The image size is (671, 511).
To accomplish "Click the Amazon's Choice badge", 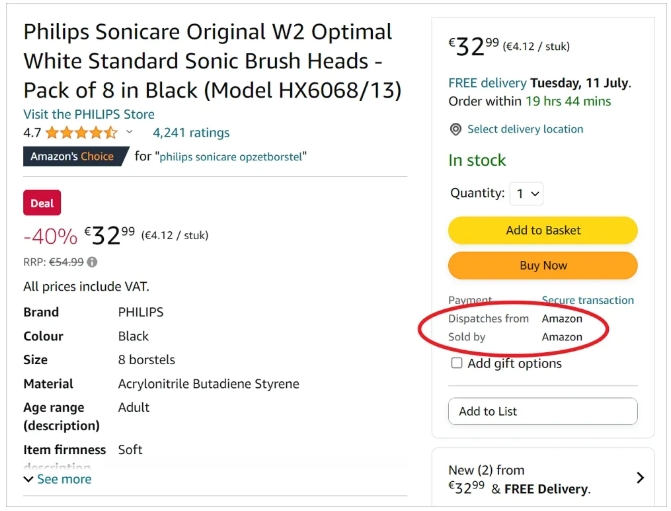I will coord(75,157).
